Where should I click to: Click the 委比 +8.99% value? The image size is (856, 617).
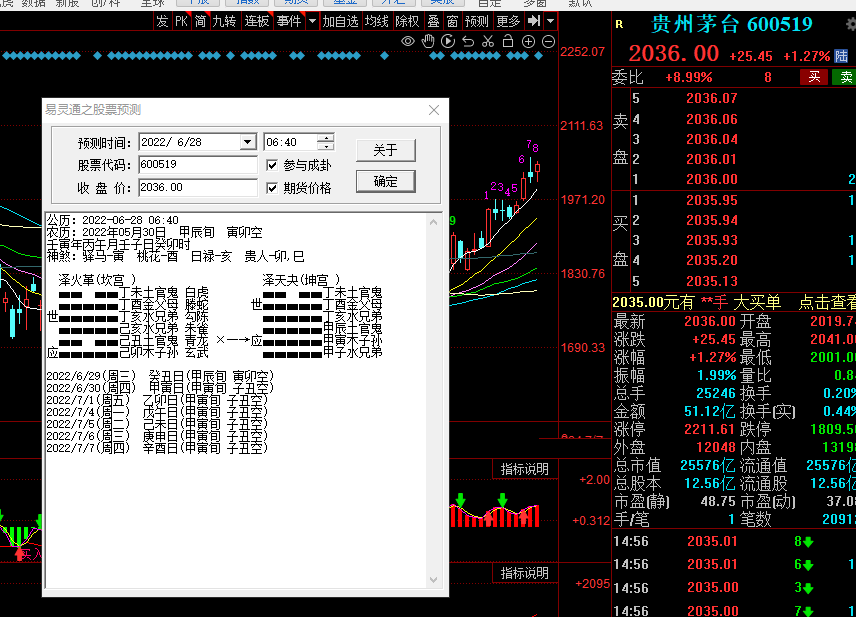click(688, 78)
